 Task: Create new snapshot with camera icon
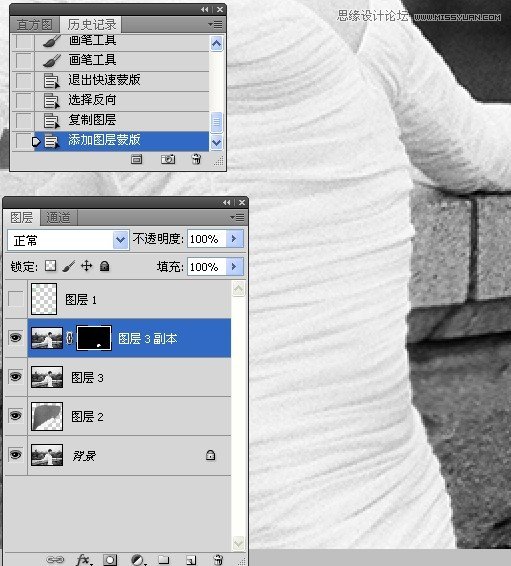(x=168, y=159)
